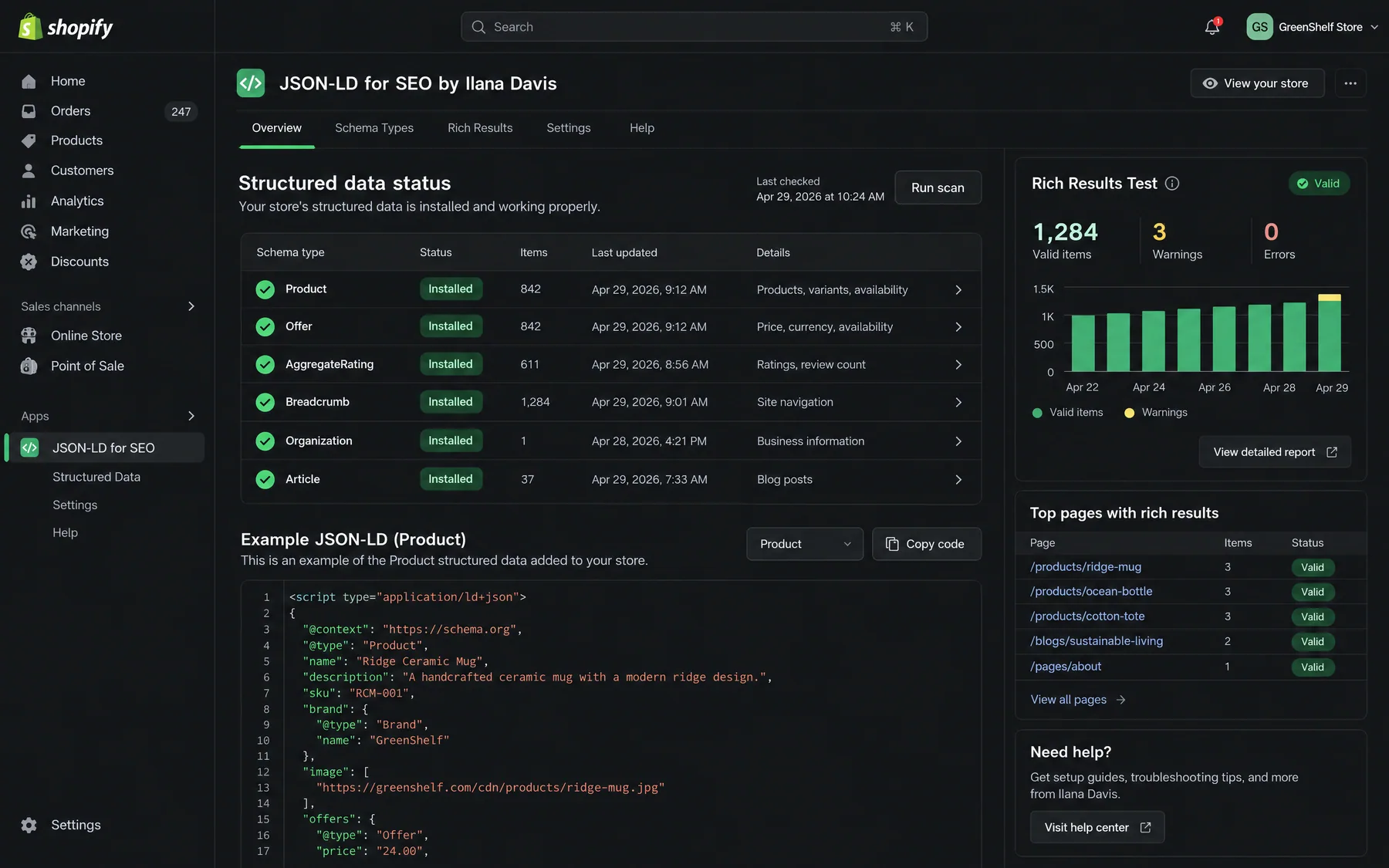
Task: Click the AggregateRating row green checkmark
Action: click(x=265, y=364)
